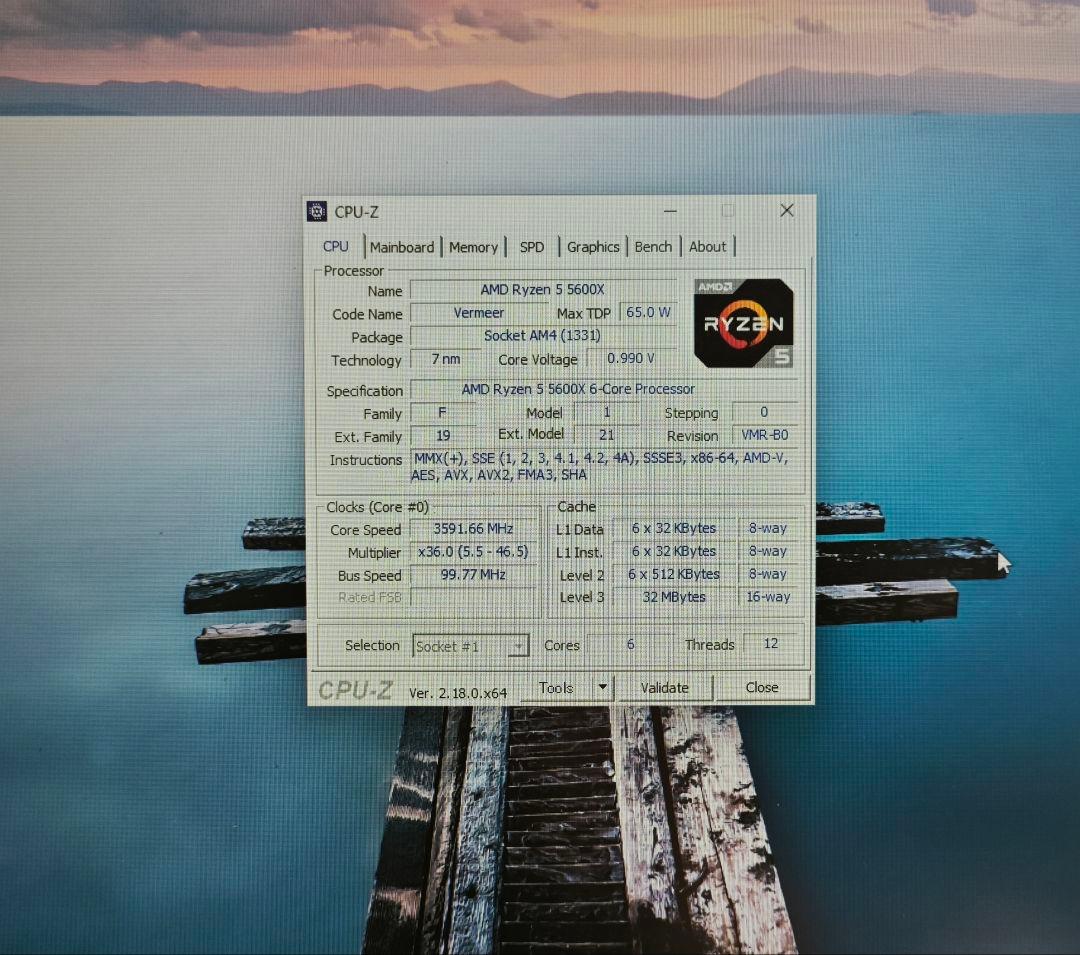The image size is (1080, 955).
Task: Click the Level 2 size 6 x 512 KBytes
Action: pos(674,574)
